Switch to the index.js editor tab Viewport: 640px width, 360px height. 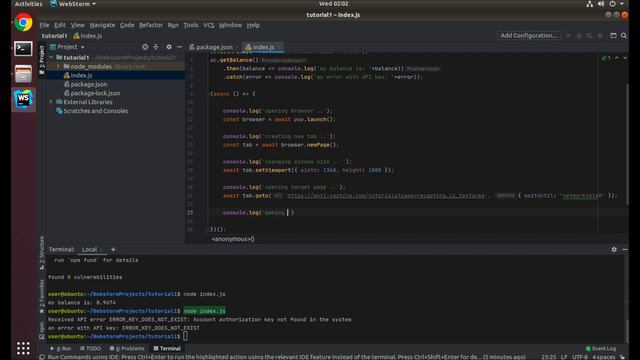(x=262, y=47)
